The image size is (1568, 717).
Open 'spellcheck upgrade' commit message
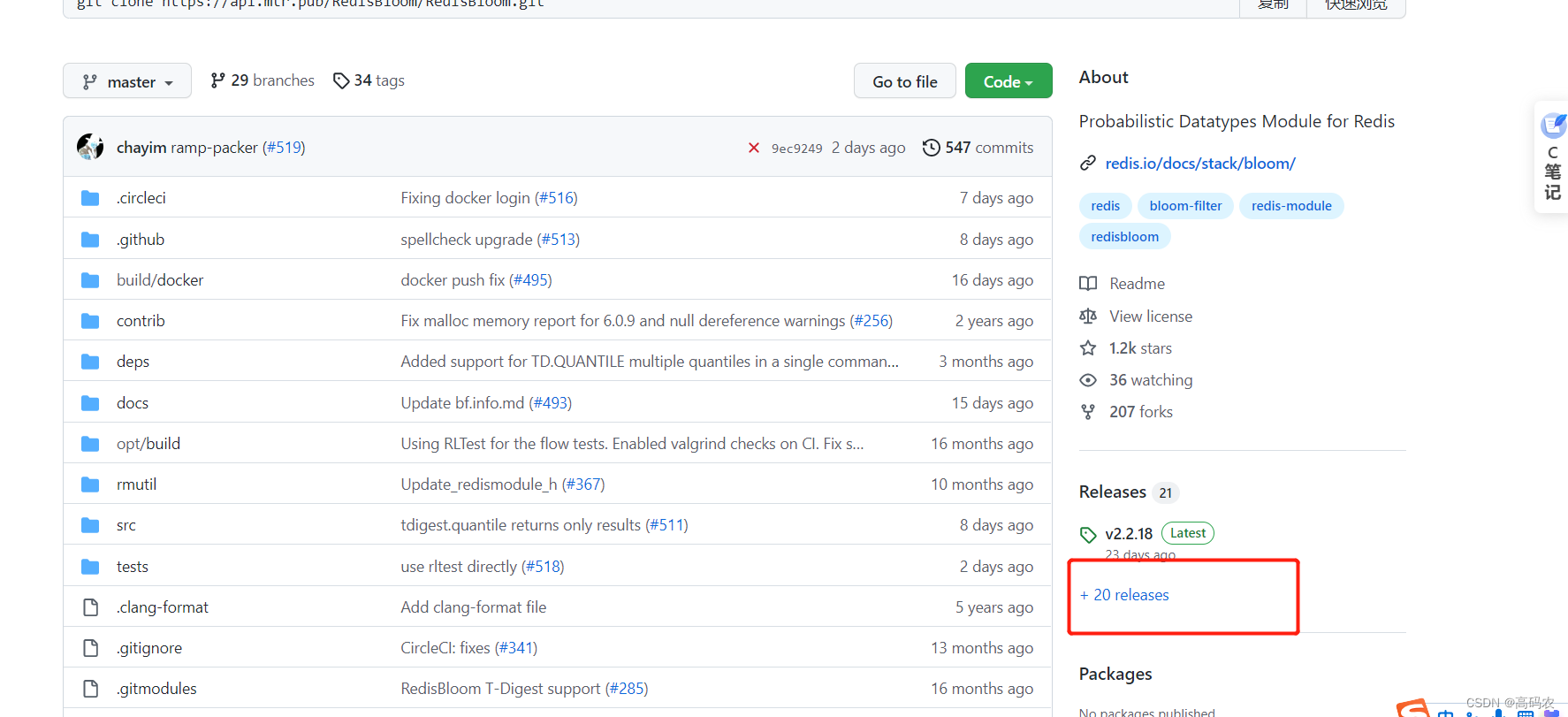click(467, 240)
